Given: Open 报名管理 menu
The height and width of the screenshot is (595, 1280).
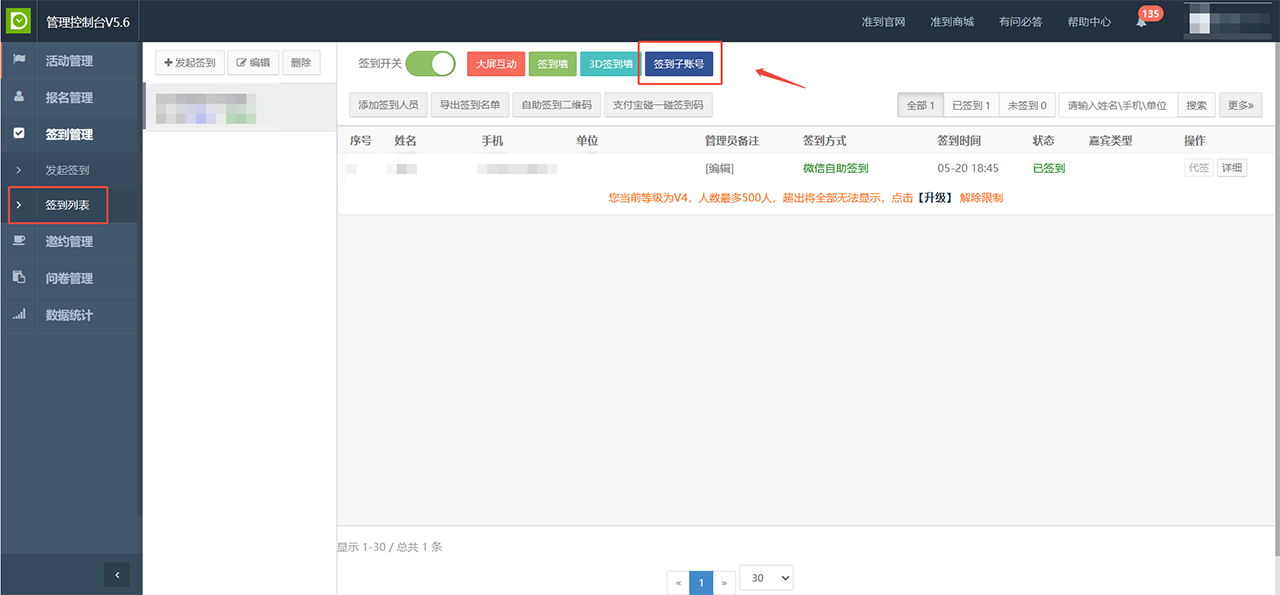Looking at the screenshot, I should [68, 97].
